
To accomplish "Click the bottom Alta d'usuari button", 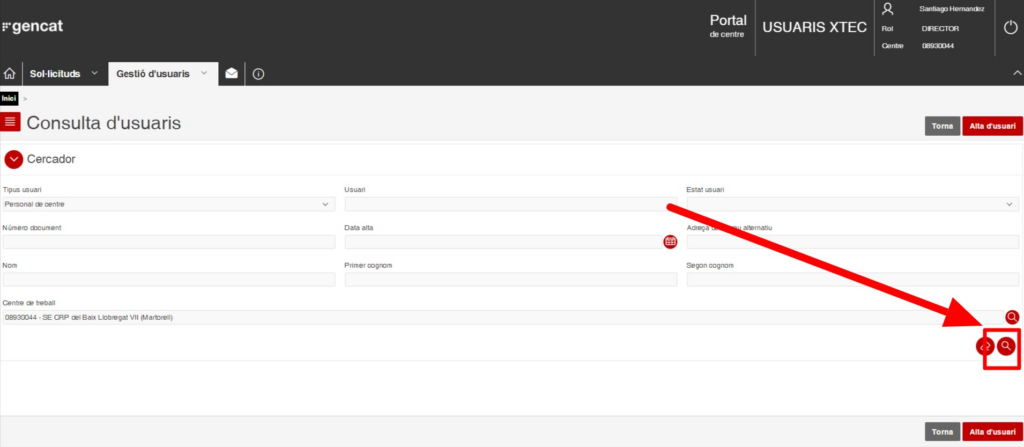I will tap(992, 431).
